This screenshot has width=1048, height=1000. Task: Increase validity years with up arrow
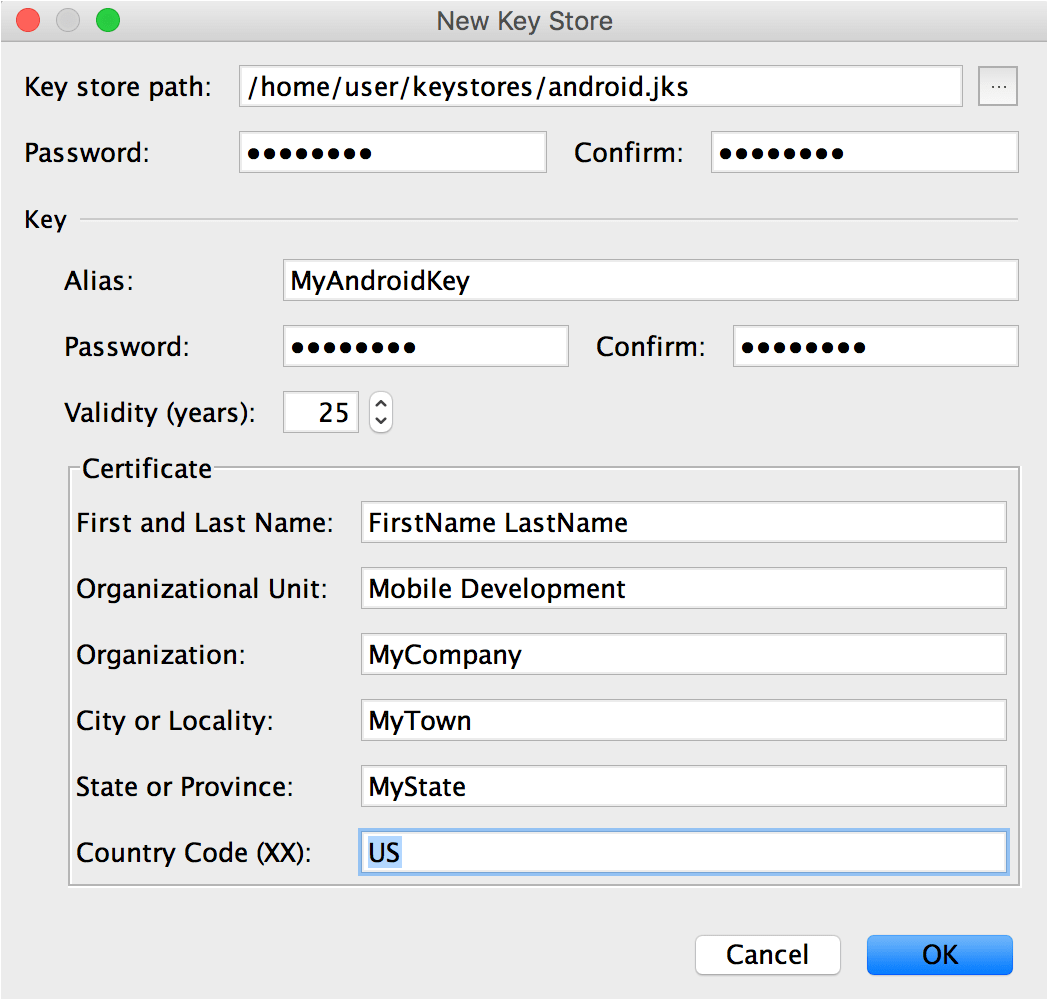pos(381,404)
